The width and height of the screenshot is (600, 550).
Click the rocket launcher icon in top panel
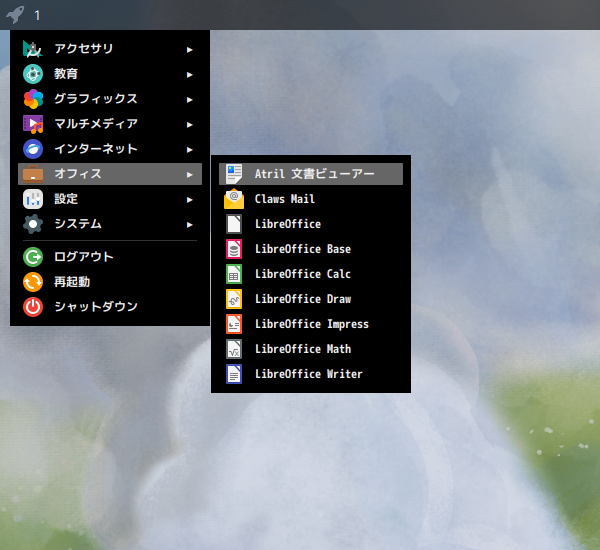click(15, 15)
